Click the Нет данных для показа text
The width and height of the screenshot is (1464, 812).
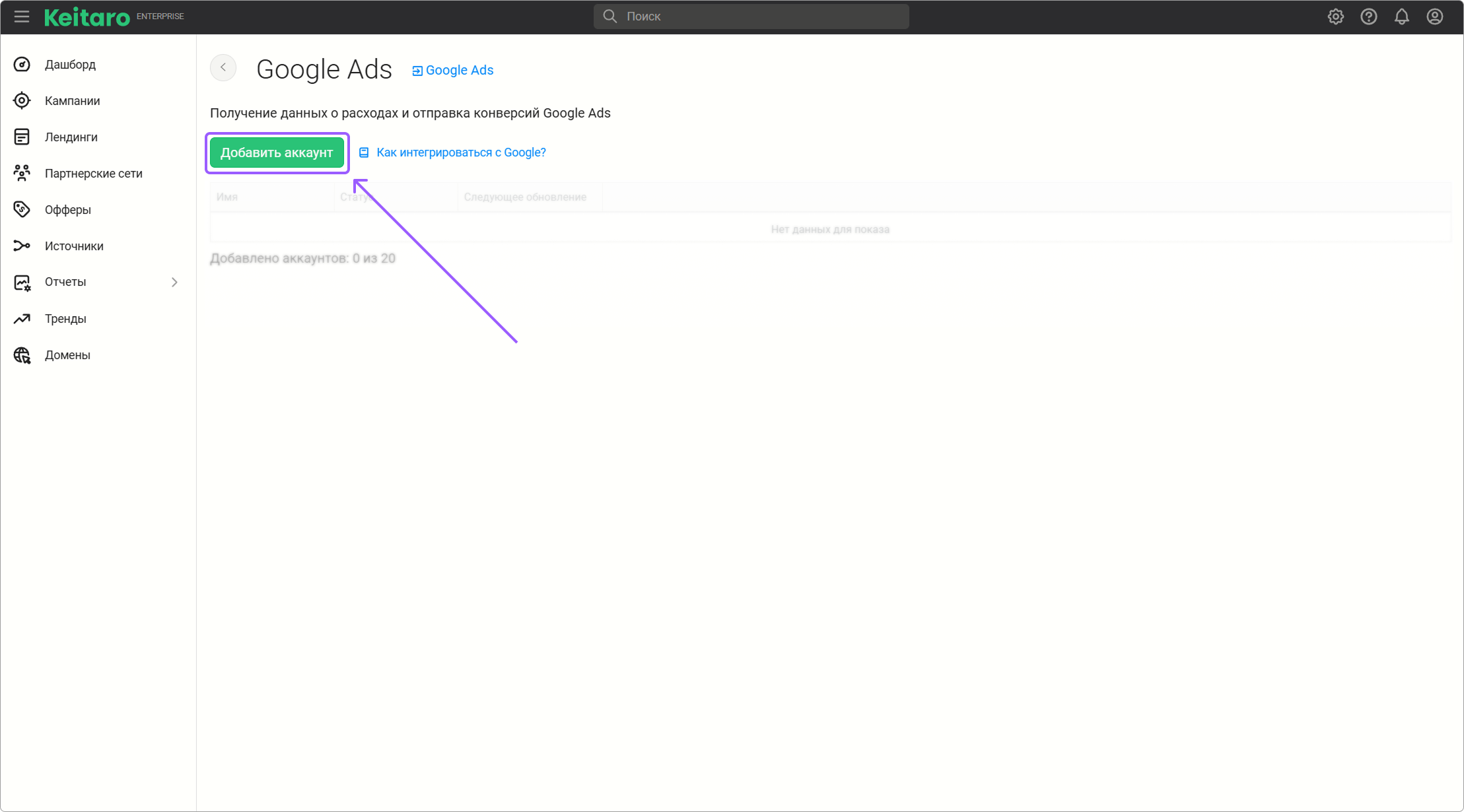click(x=830, y=229)
